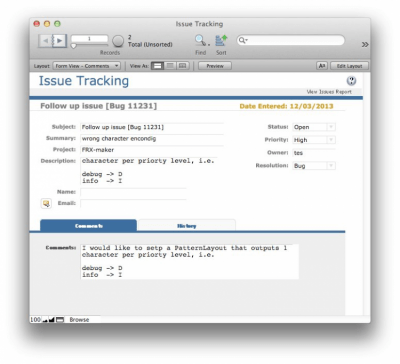
Task: Switch to the History tab
Action: click(187, 225)
